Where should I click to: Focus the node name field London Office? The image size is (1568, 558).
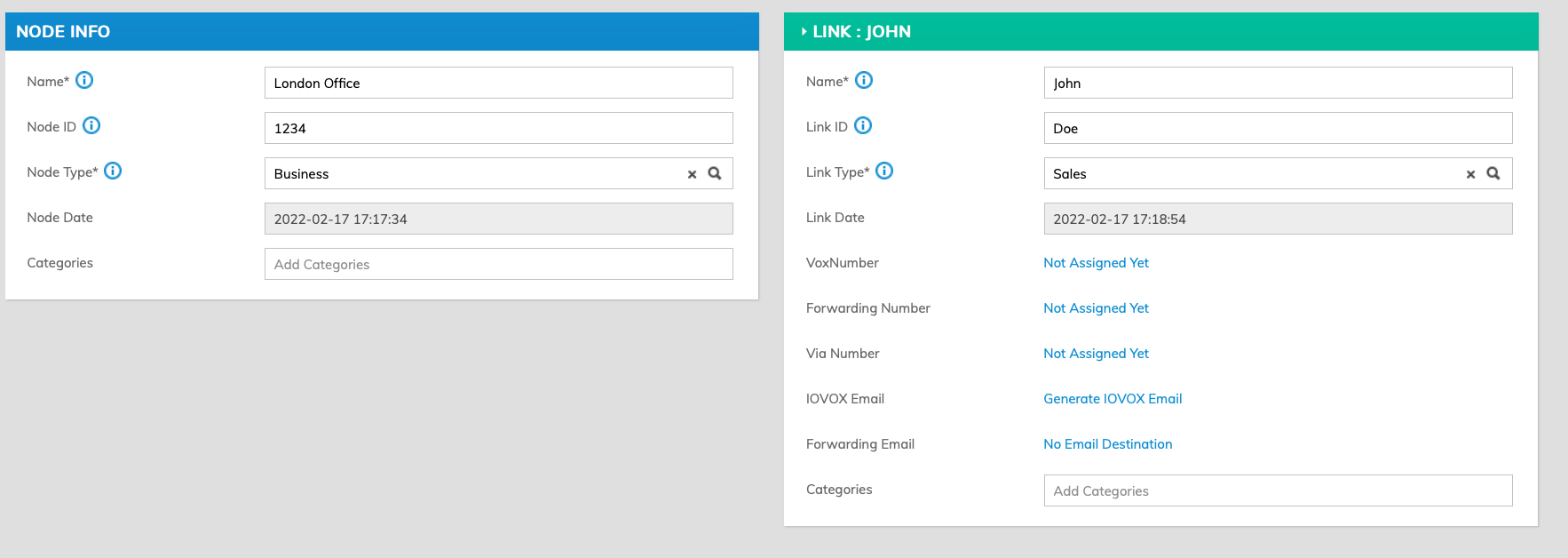point(498,83)
